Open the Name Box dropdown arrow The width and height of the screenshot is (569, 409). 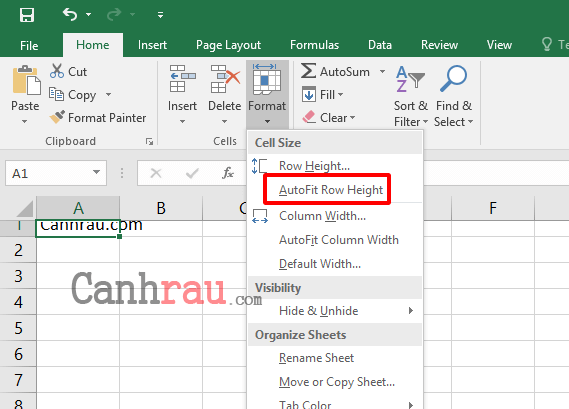click(x=96, y=172)
